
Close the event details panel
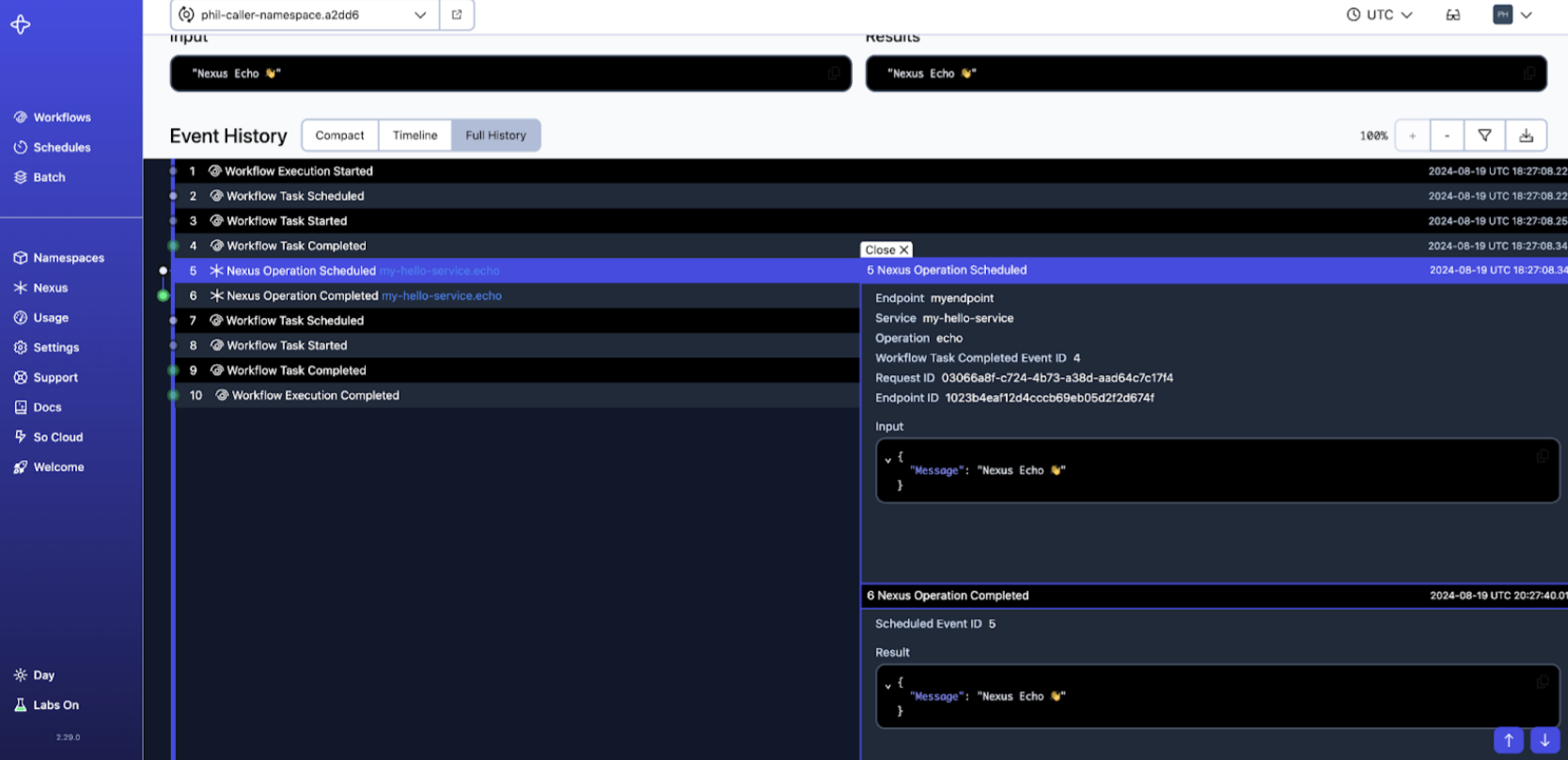coord(886,250)
